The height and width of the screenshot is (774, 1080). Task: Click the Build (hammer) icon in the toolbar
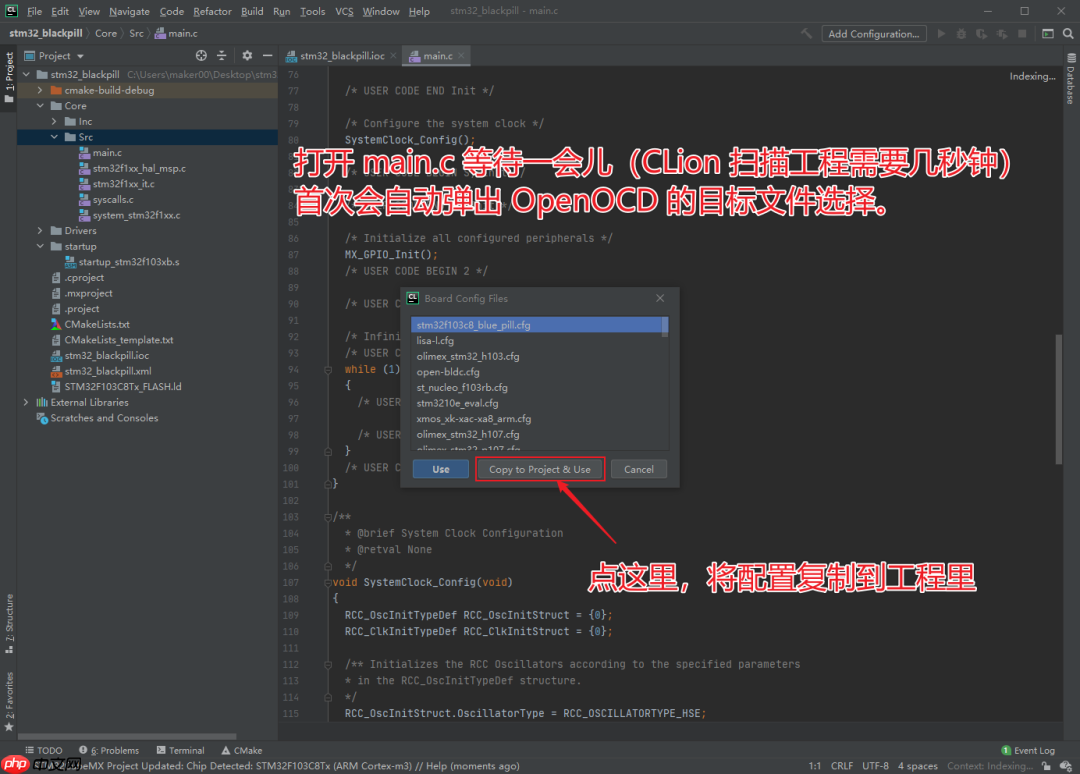pos(805,33)
